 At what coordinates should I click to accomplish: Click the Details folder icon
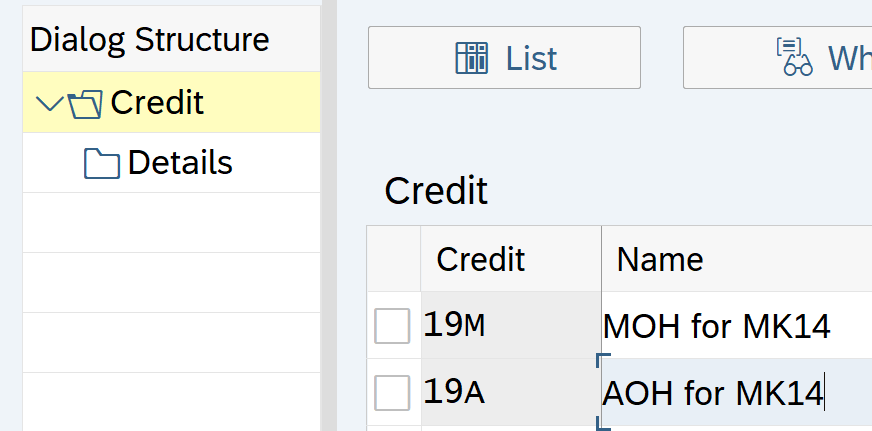102,163
